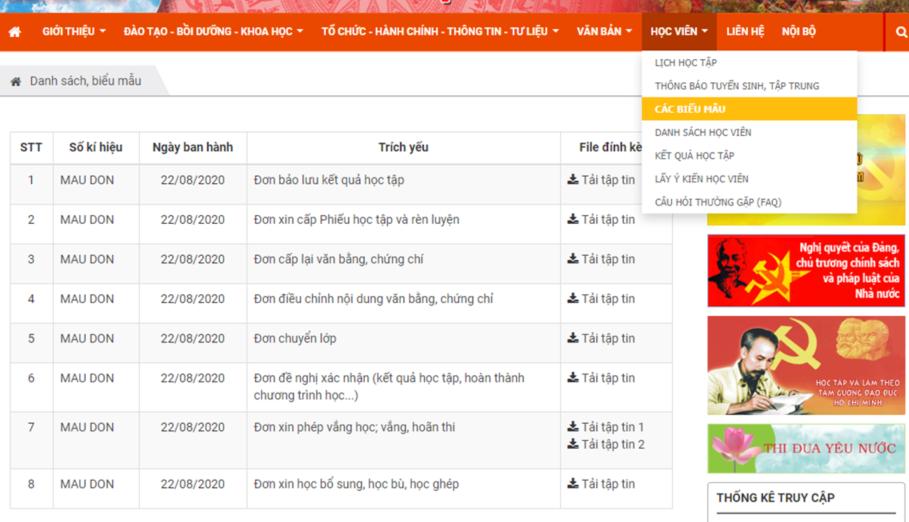Screen dimensions: 909x522
Task: Click the home icon in navigation bar
Action: pos(14,32)
